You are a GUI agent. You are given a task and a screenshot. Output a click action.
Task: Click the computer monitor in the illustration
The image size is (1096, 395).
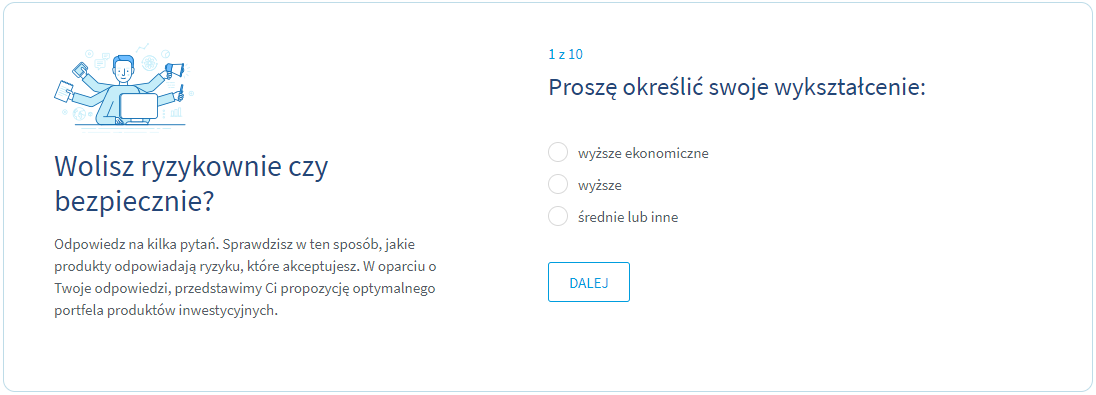pos(138,106)
